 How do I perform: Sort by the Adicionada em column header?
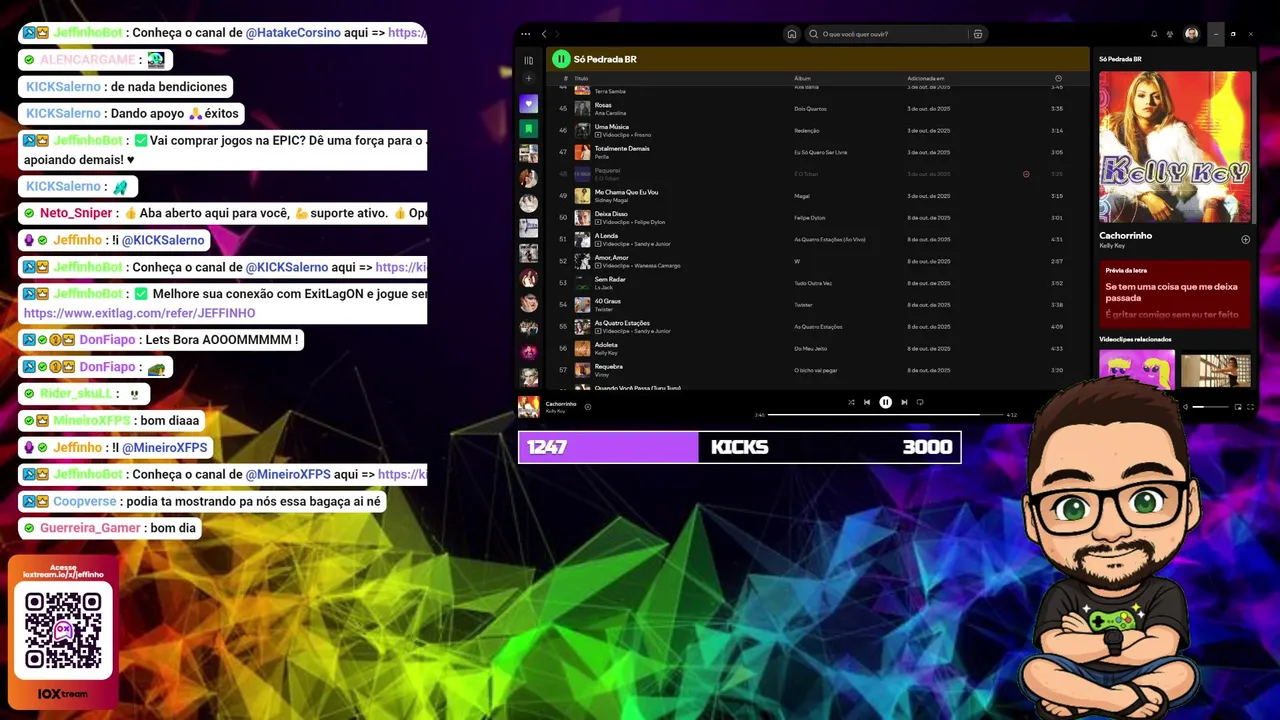click(x=926, y=78)
